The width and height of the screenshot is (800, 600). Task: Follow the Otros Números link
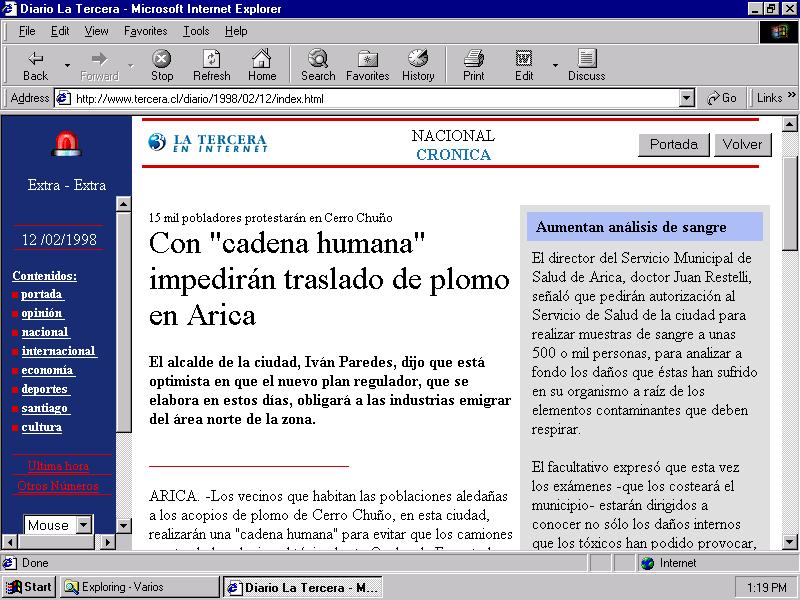pos(58,486)
